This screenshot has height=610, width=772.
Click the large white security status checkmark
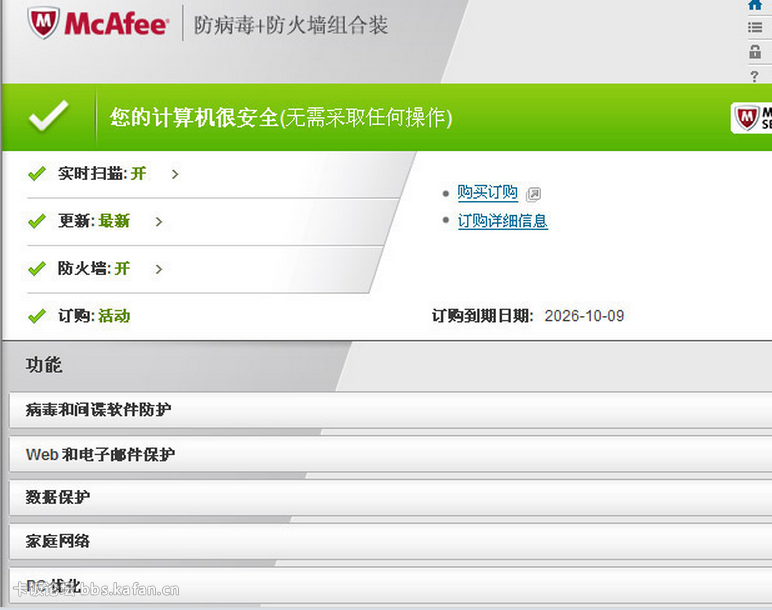(47, 117)
